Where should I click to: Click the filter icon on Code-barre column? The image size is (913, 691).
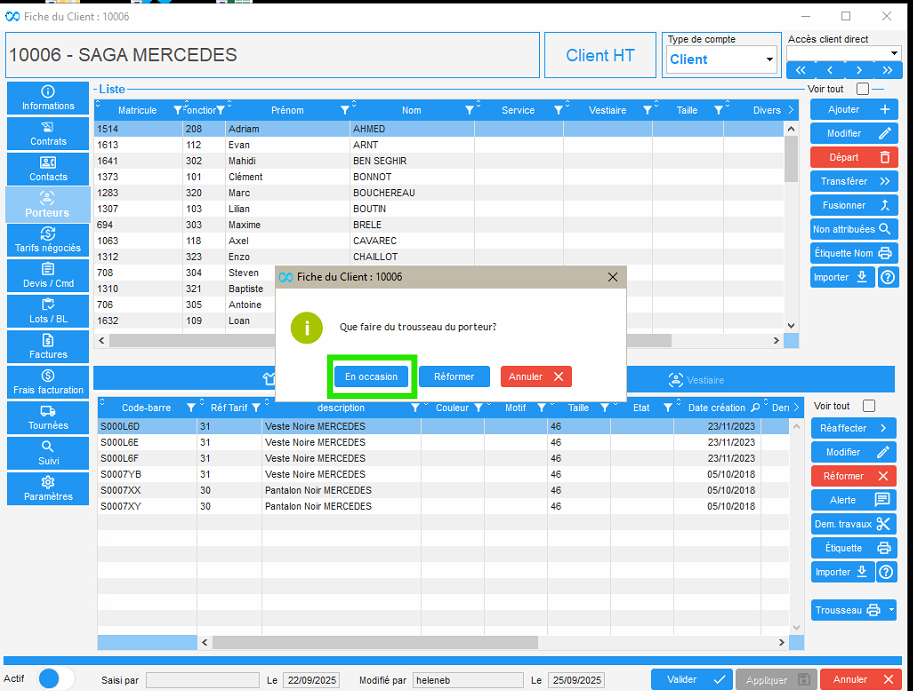[x=190, y=408]
